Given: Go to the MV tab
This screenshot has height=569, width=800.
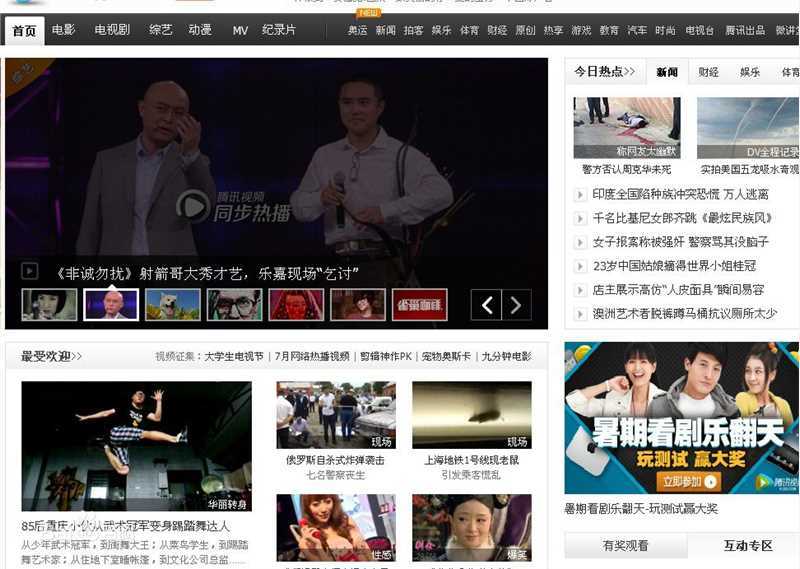Looking at the screenshot, I should point(240,30).
